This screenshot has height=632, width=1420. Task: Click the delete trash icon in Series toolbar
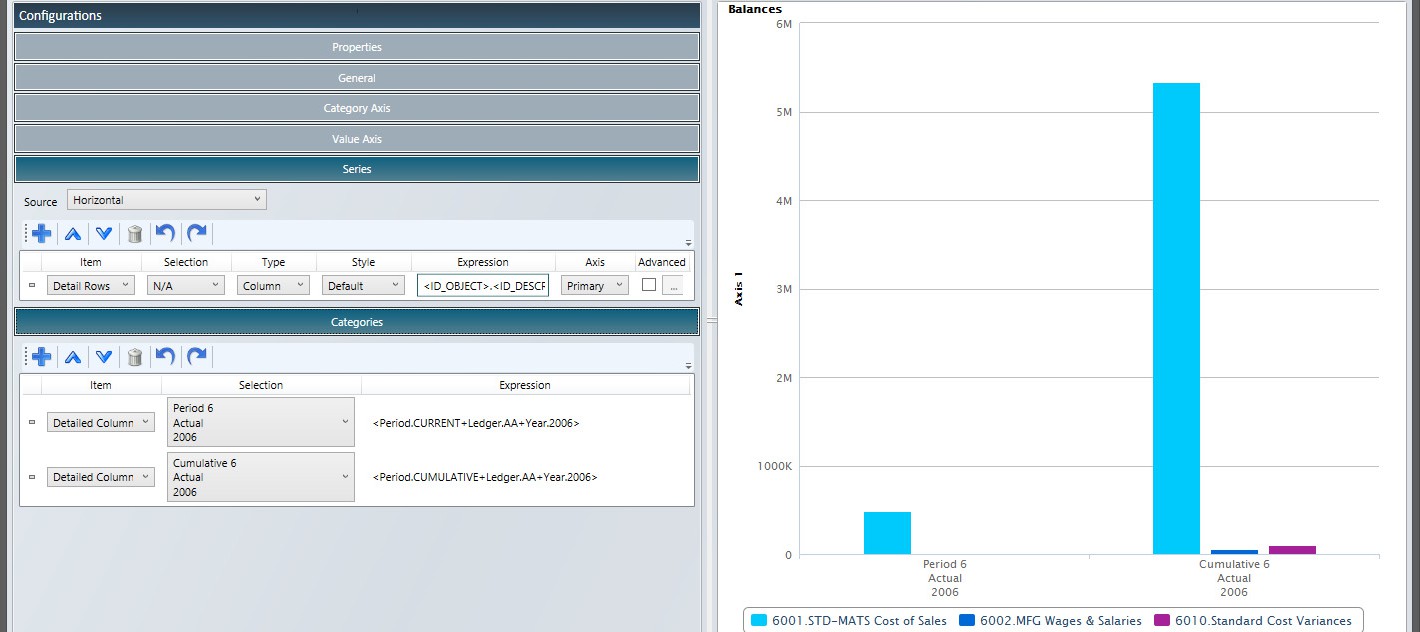point(135,234)
